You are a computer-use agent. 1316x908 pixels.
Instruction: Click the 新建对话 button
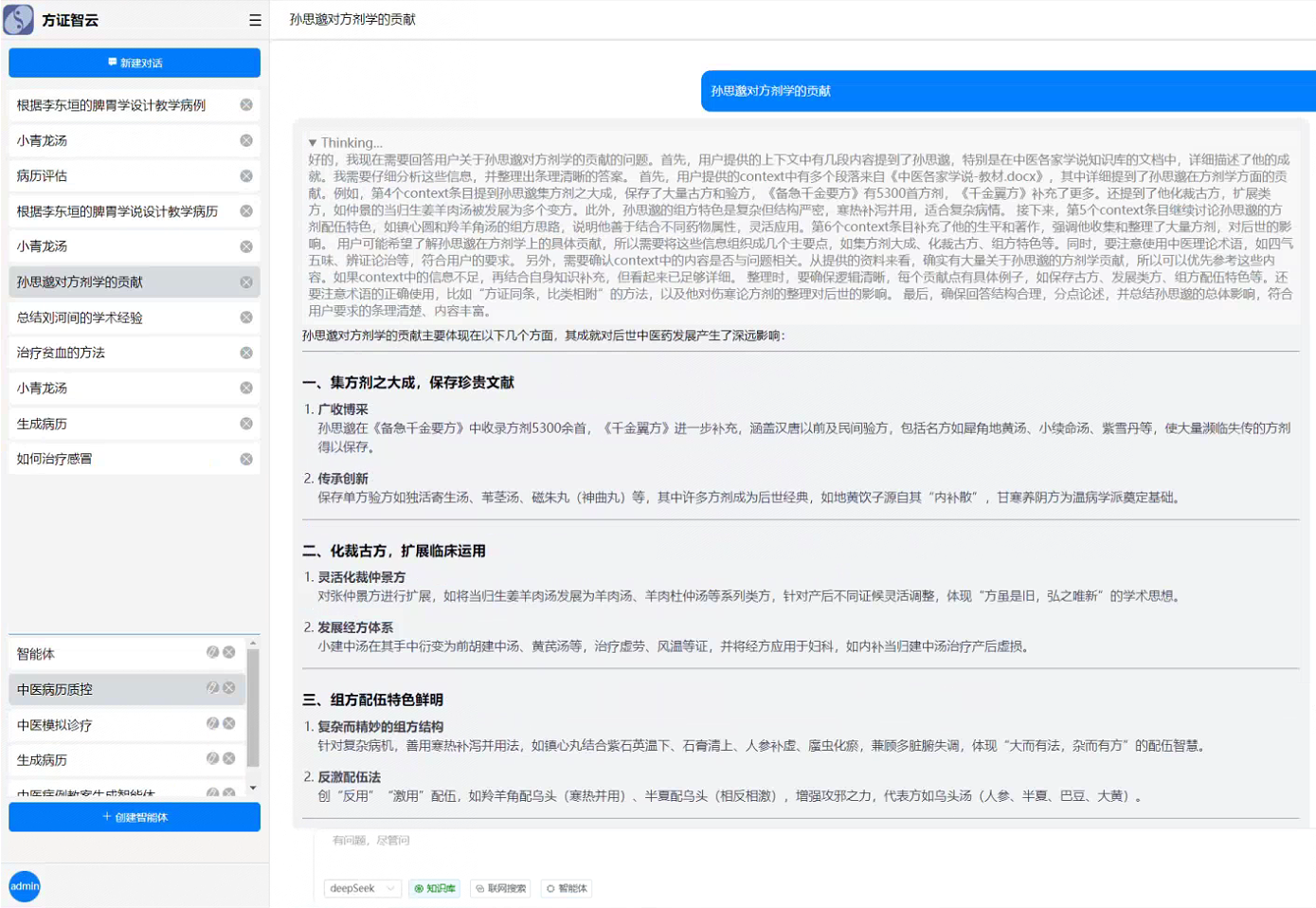[135, 63]
